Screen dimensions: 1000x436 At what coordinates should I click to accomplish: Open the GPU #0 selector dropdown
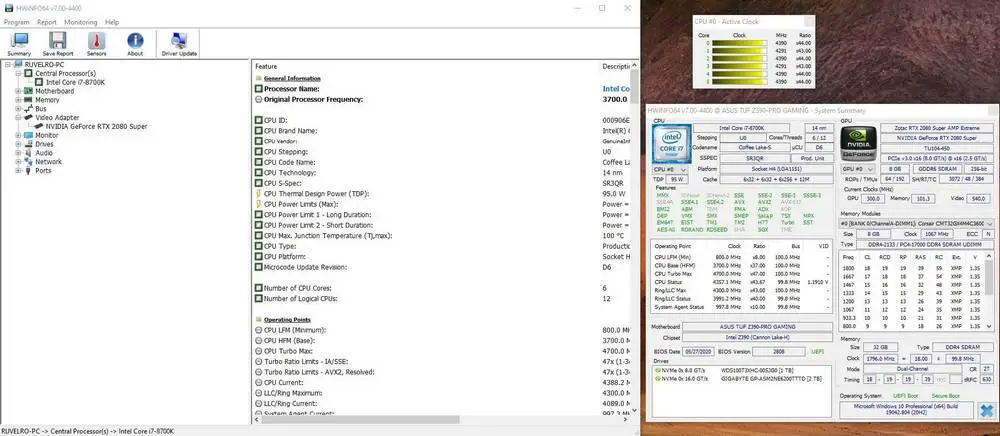point(857,169)
